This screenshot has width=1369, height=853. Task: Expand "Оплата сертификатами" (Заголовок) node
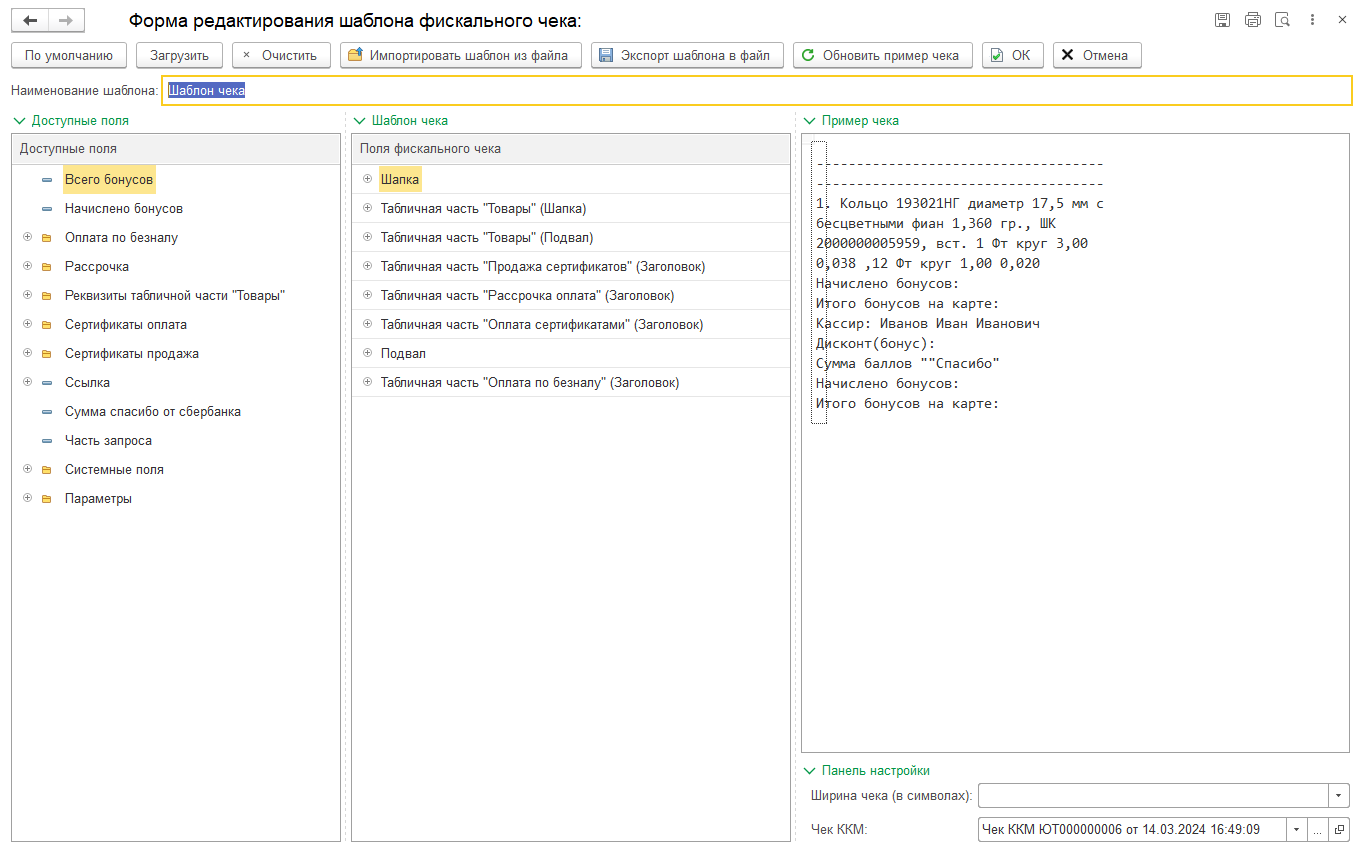pyautogui.click(x=367, y=325)
